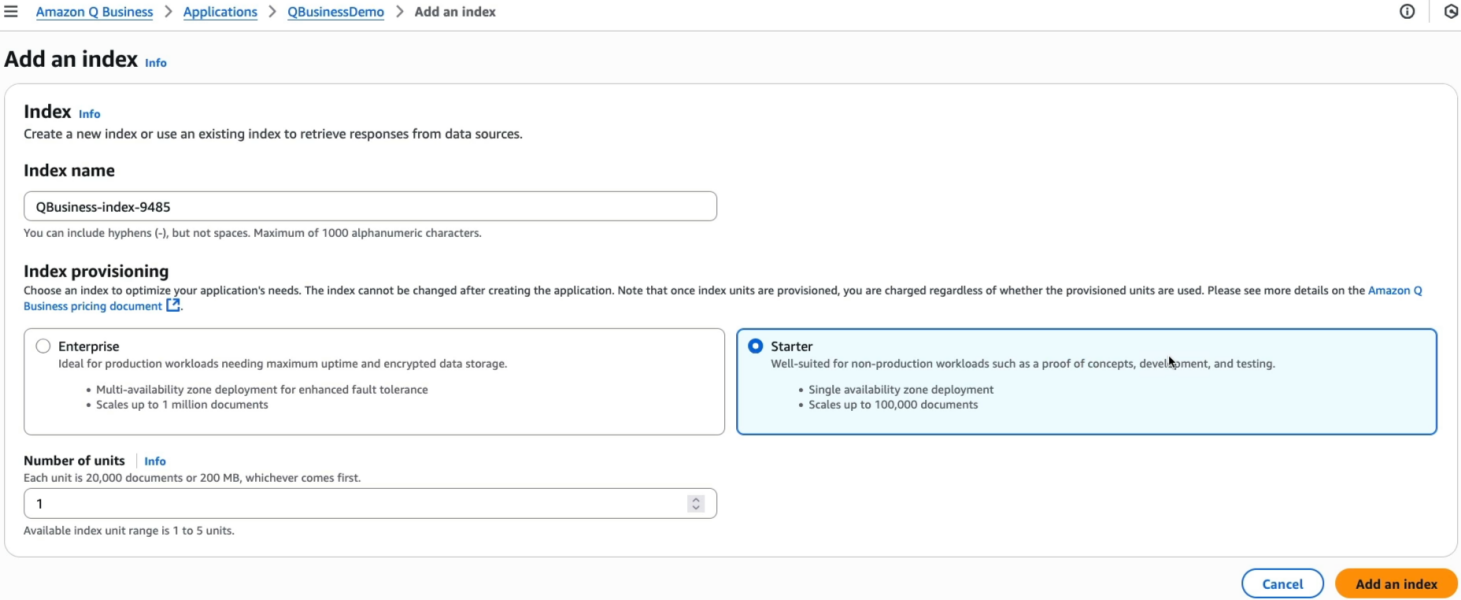Click 'Scales up to 1 million documents' text
This screenshot has width=1461, height=600.
pos(182,405)
